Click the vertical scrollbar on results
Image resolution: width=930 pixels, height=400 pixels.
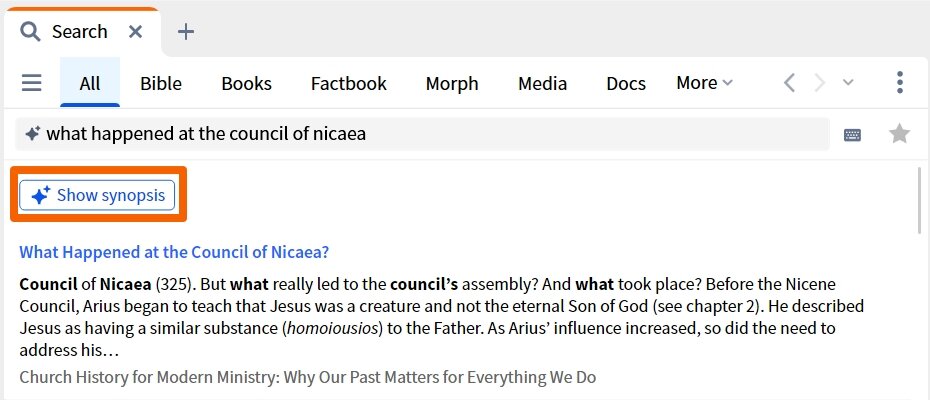pos(919,200)
